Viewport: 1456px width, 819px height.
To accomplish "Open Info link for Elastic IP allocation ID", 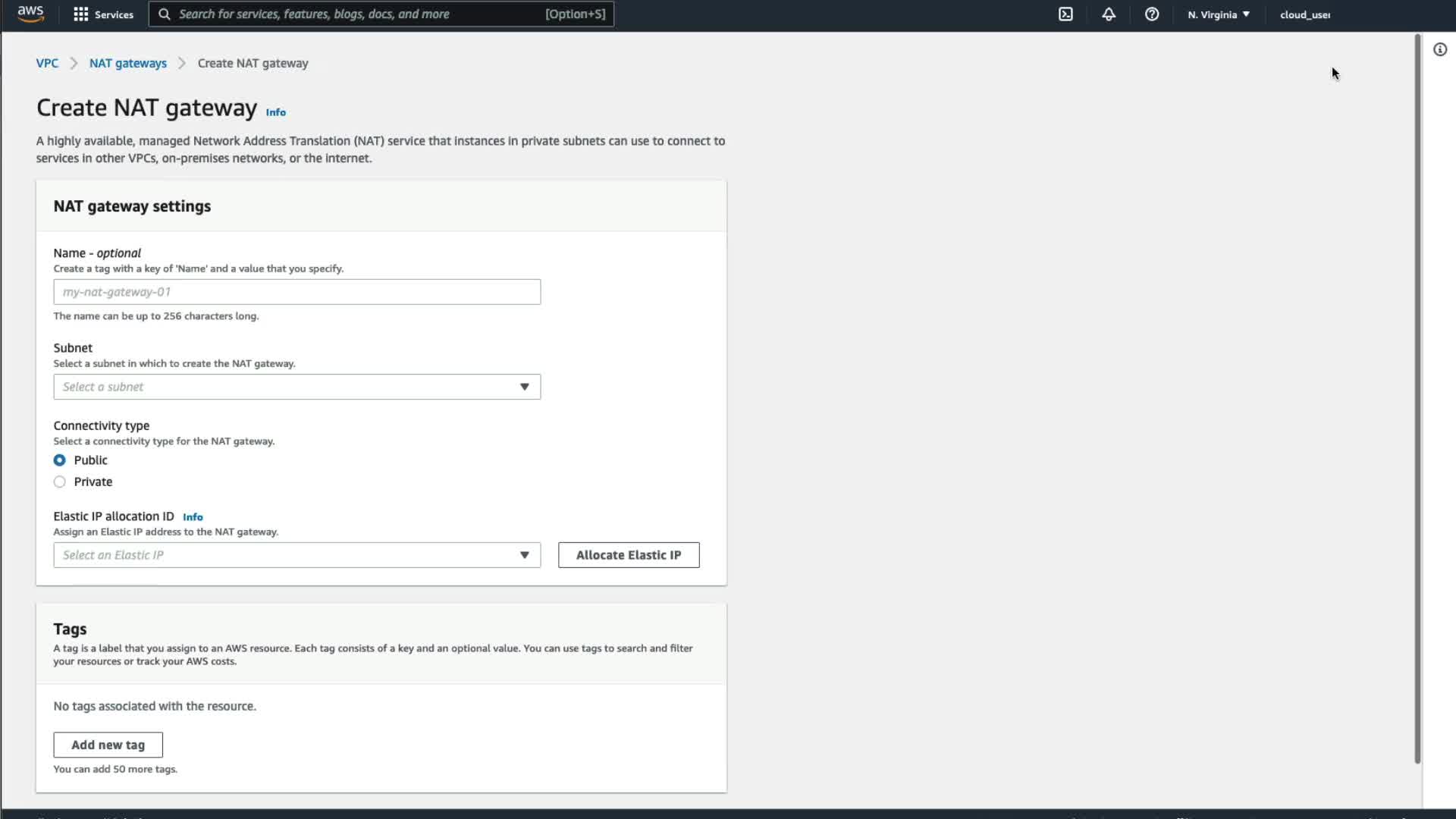I will 193,517.
